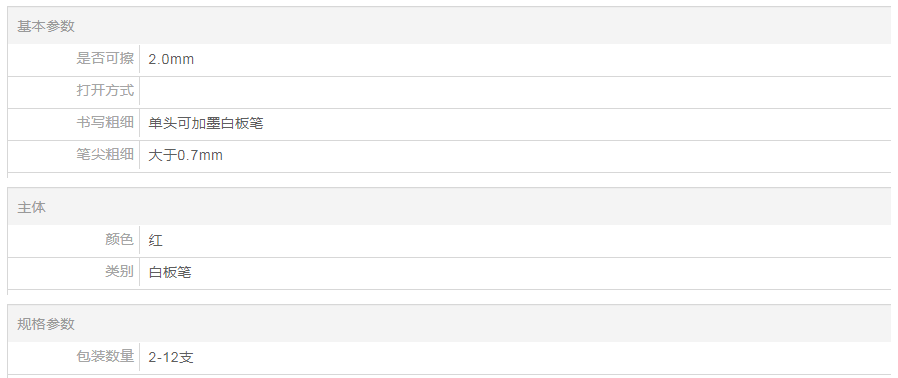Click the 白板笔 category value
Viewport: 898px width, 378px height.
point(170,272)
